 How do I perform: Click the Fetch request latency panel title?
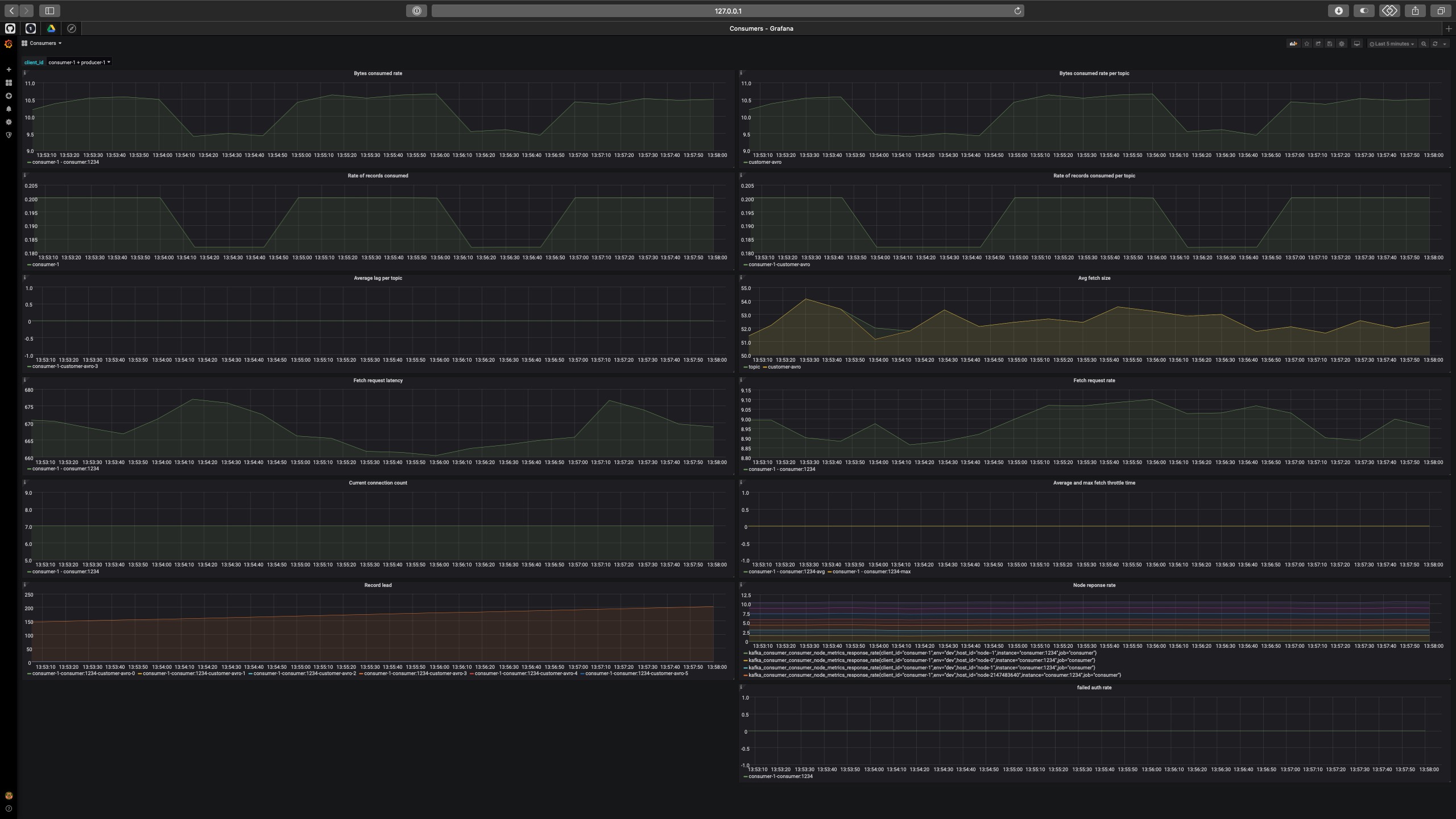pyautogui.click(x=378, y=380)
